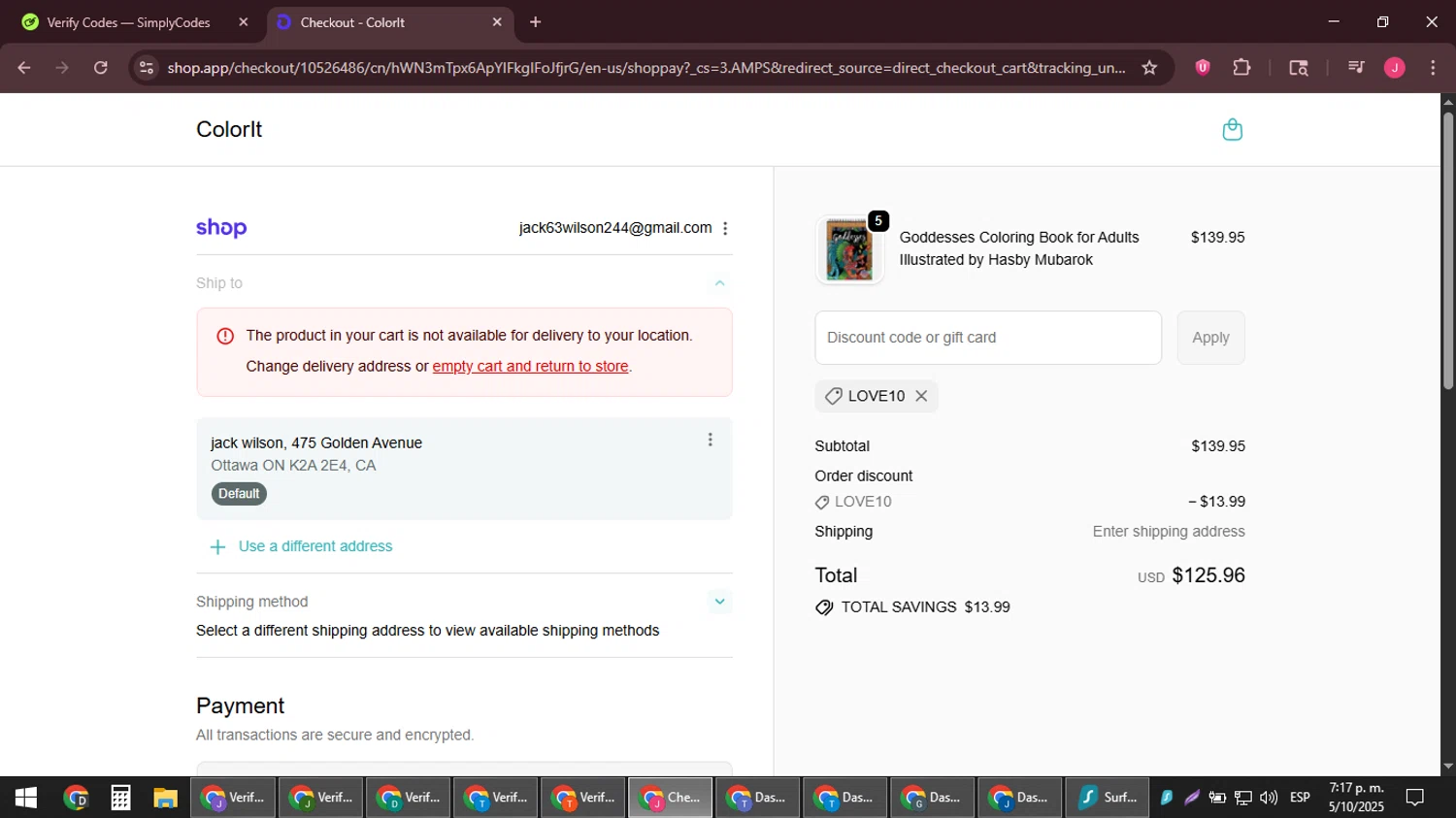Switch to Verify Codes — SimplyCodes tab
Viewport: 1456px width, 818px height.
pyautogui.click(x=128, y=21)
